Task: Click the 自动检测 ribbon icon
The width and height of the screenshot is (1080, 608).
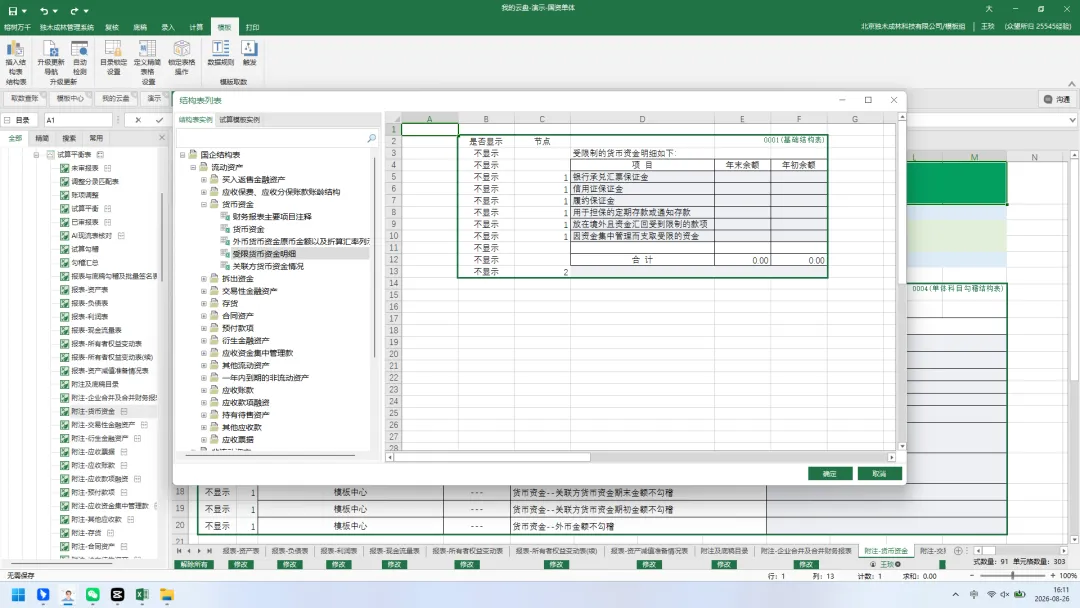Action: pyautogui.click(x=80, y=57)
